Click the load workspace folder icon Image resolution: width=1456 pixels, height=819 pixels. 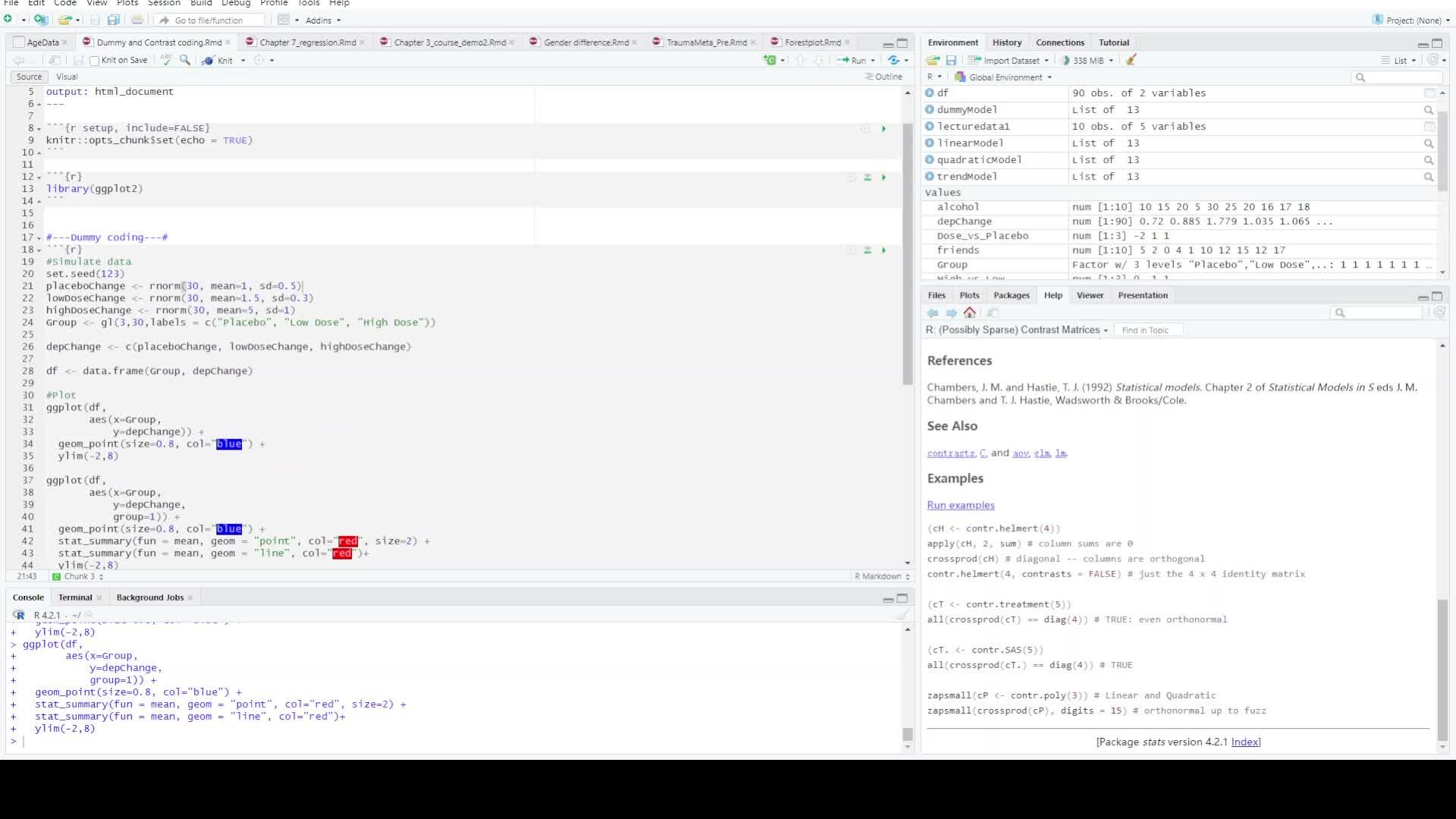[x=933, y=60]
